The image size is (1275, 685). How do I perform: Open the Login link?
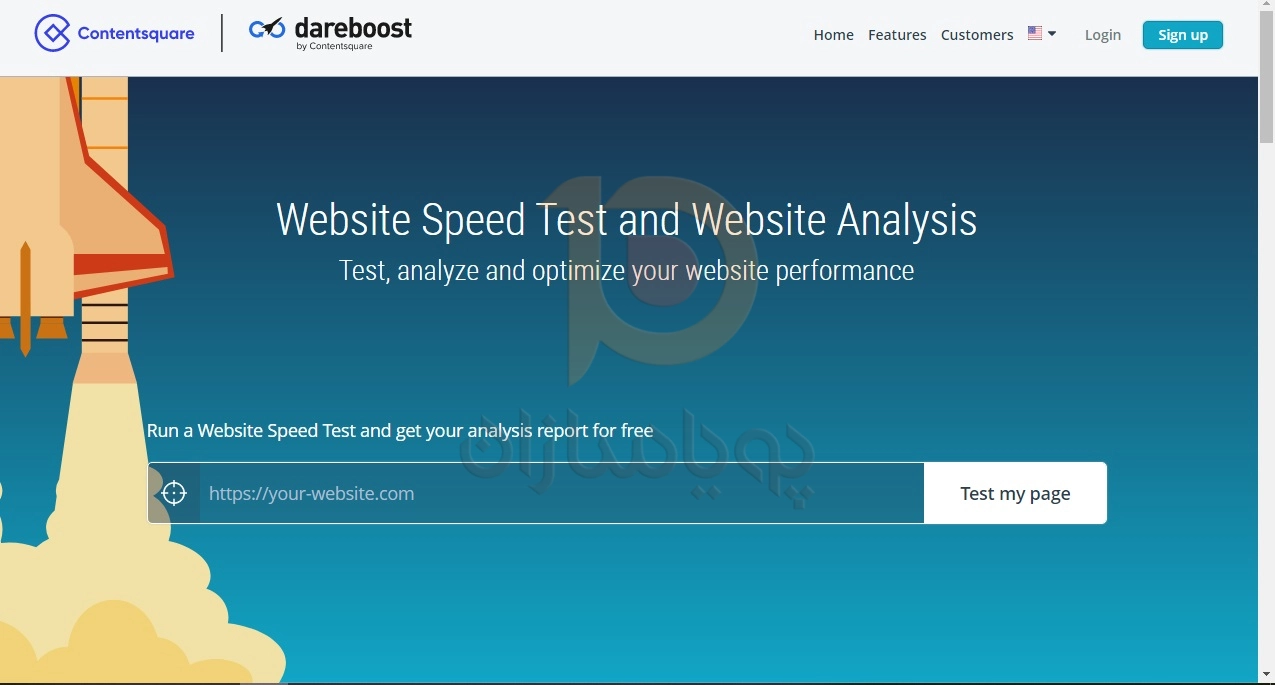pyautogui.click(x=1102, y=34)
